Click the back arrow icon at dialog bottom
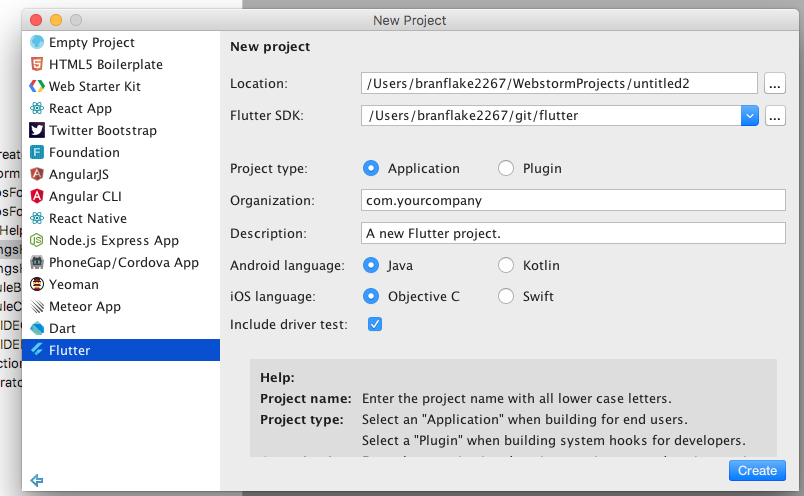 [x=37, y=480]
